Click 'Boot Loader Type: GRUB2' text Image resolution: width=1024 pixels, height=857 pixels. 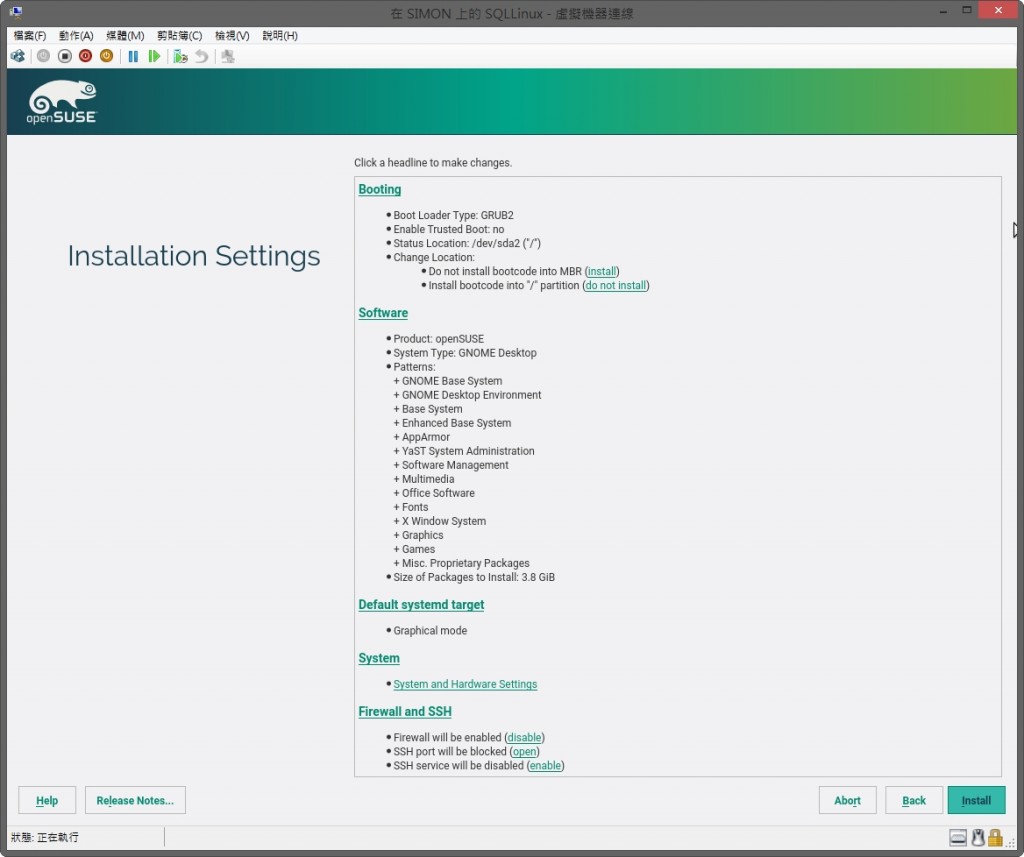pyautogui.click(x=453, y=216)
